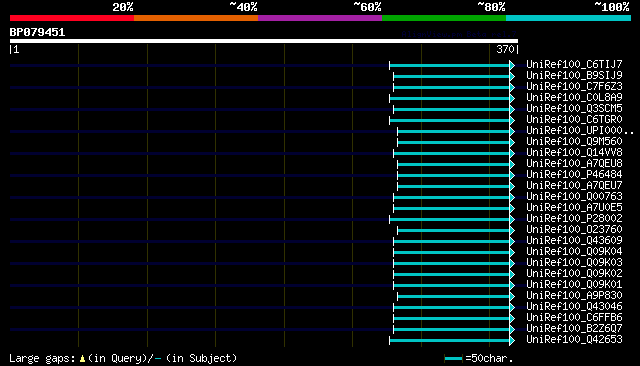Click the cyan alignment bar for UniRef100_Q43046
640x366 pixels.
point(451,307)
